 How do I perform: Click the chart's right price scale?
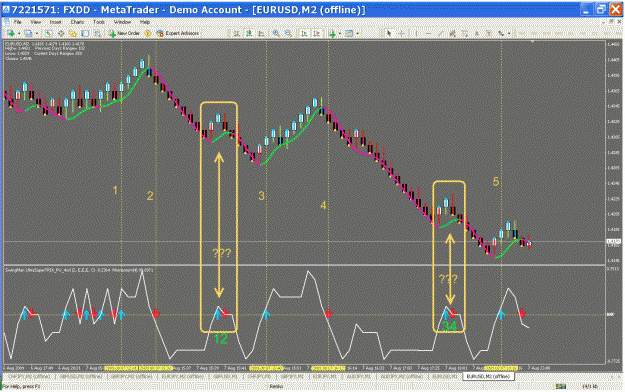click(614, 152)
